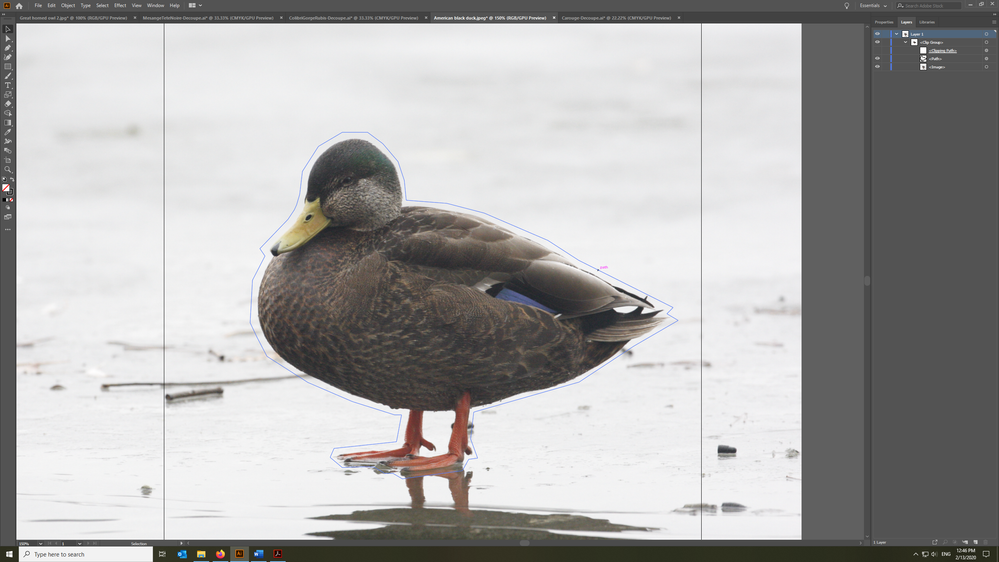Click the Windows taskbar search box
Screen dimensions: 999x562
tap(87, 554)
